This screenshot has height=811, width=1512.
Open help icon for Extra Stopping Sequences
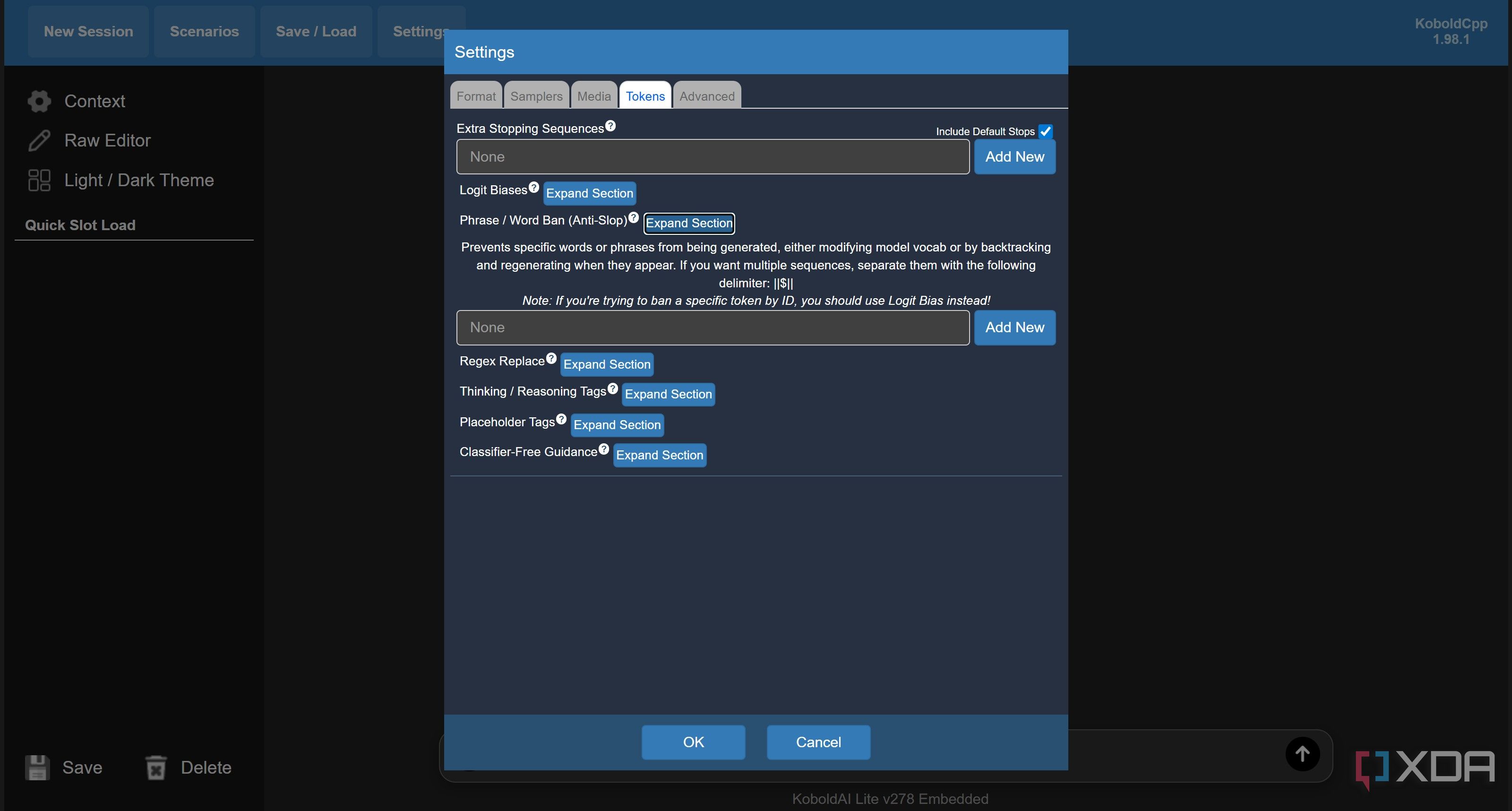coord(610,126)
